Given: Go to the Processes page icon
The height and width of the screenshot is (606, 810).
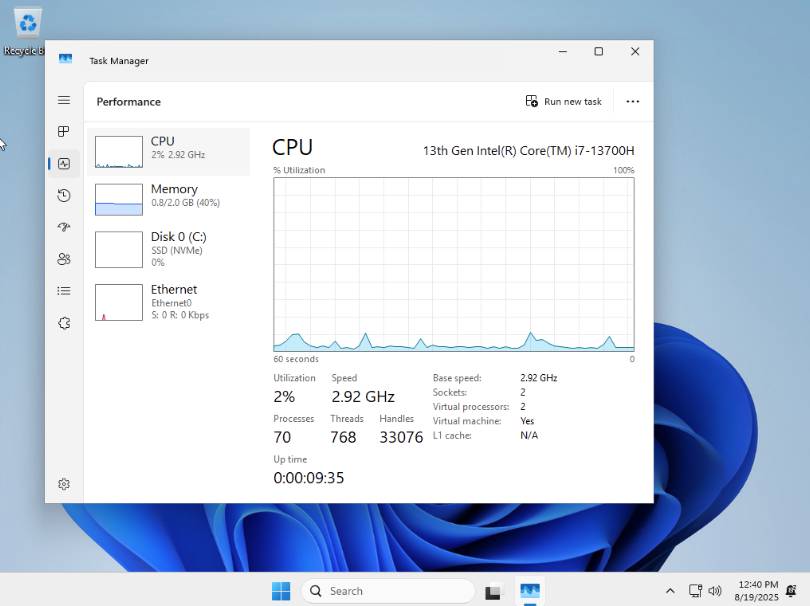Looking at the screenshot, I should (x=64, y=131).
